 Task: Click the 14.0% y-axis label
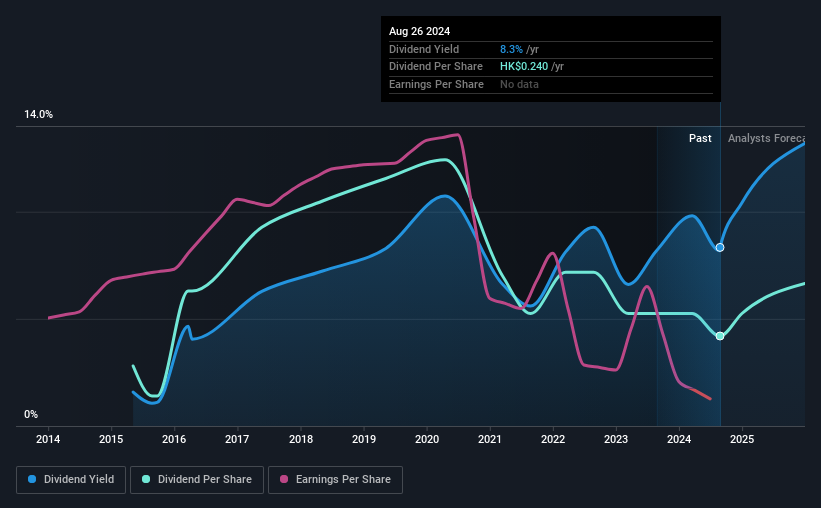click(38, 115)
